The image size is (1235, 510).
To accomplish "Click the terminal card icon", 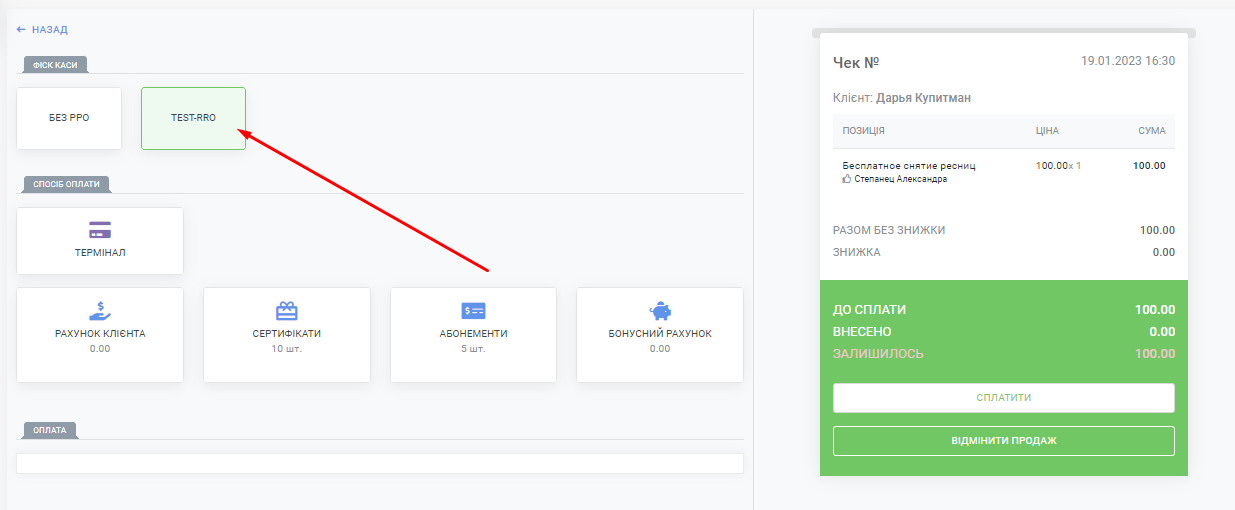I will point(100,230).
